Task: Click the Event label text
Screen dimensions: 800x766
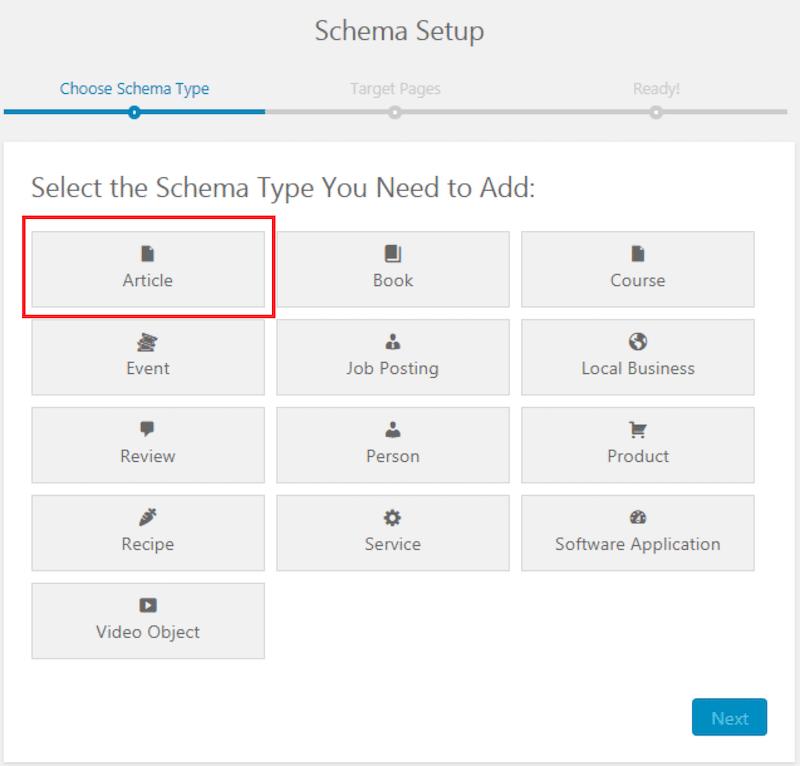Action: click(147, 368)
